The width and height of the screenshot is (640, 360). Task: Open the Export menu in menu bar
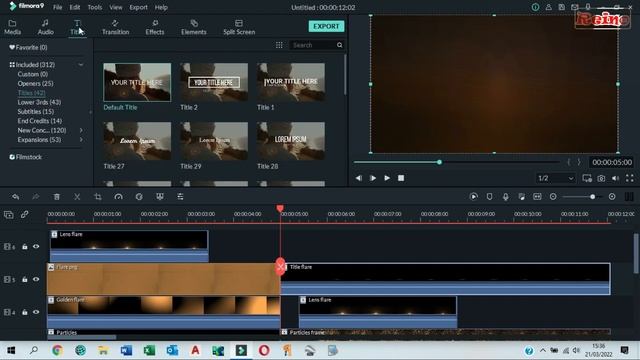[x=138, y=7]
